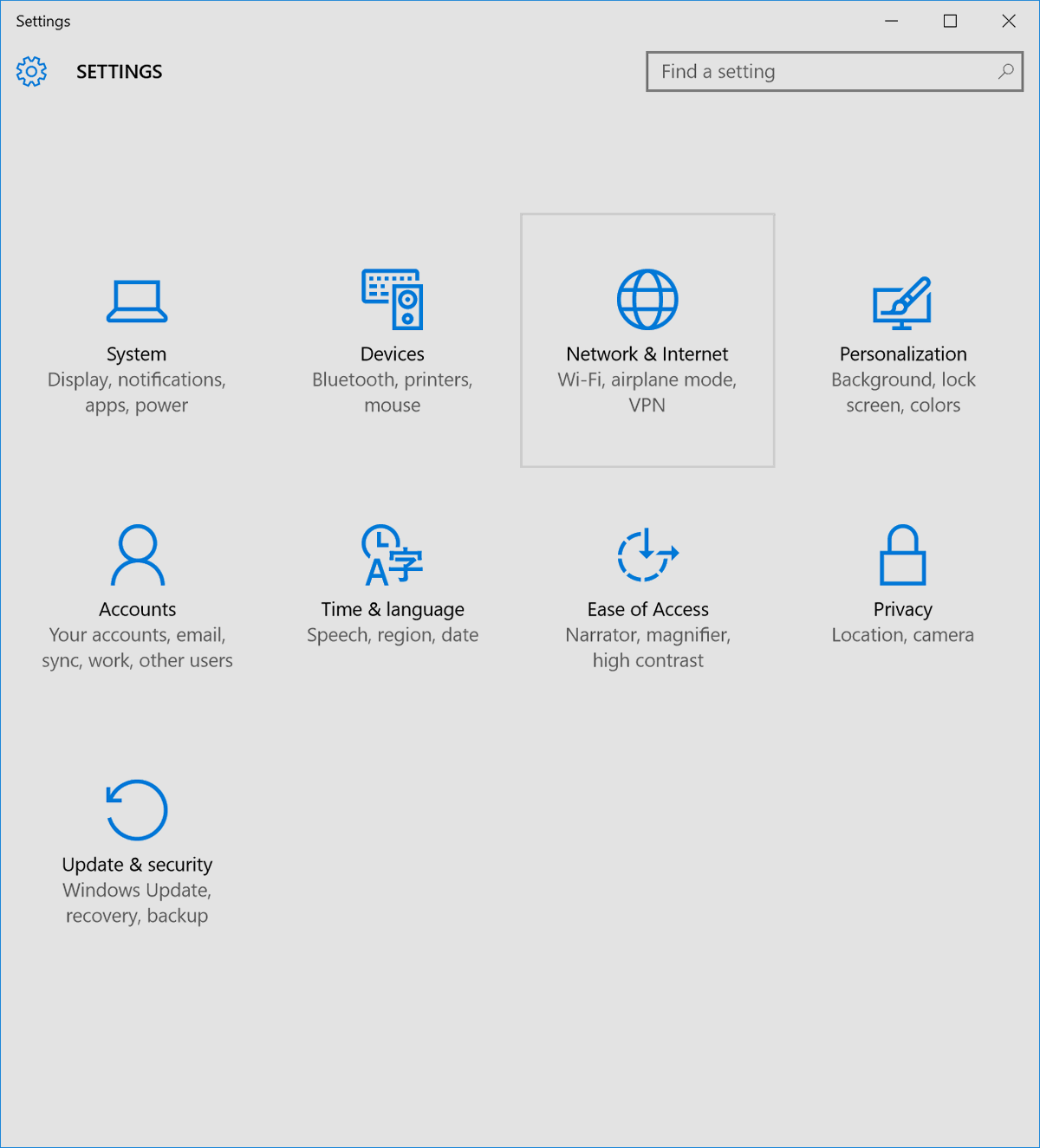Open Personalization via the paintbrush monitor icon
The height and width of the screenshot is (1148, 1040).
[x=902, y=302]
